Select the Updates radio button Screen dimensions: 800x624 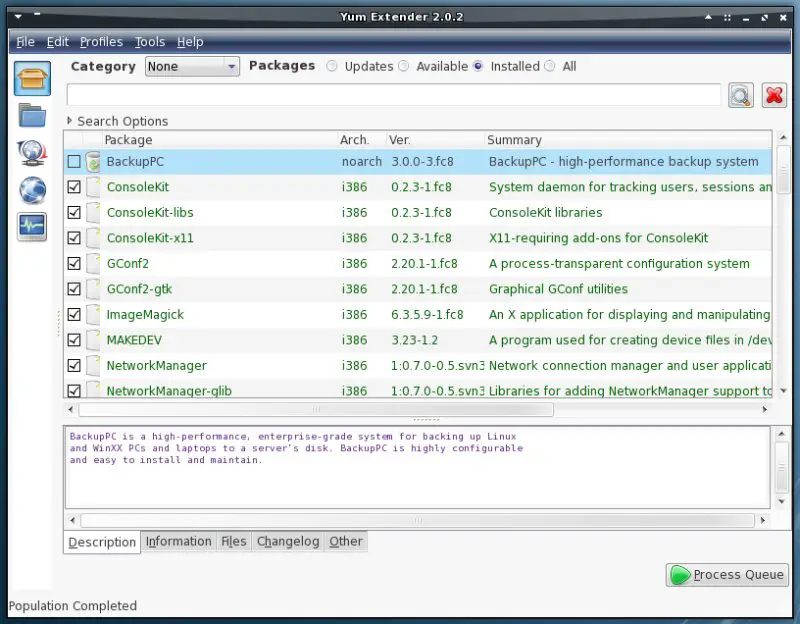coord(332,66)
